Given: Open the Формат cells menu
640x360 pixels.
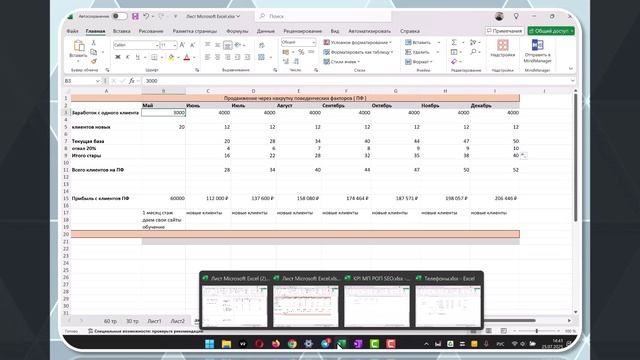Looking at the screenshot, I should (419, 62).
